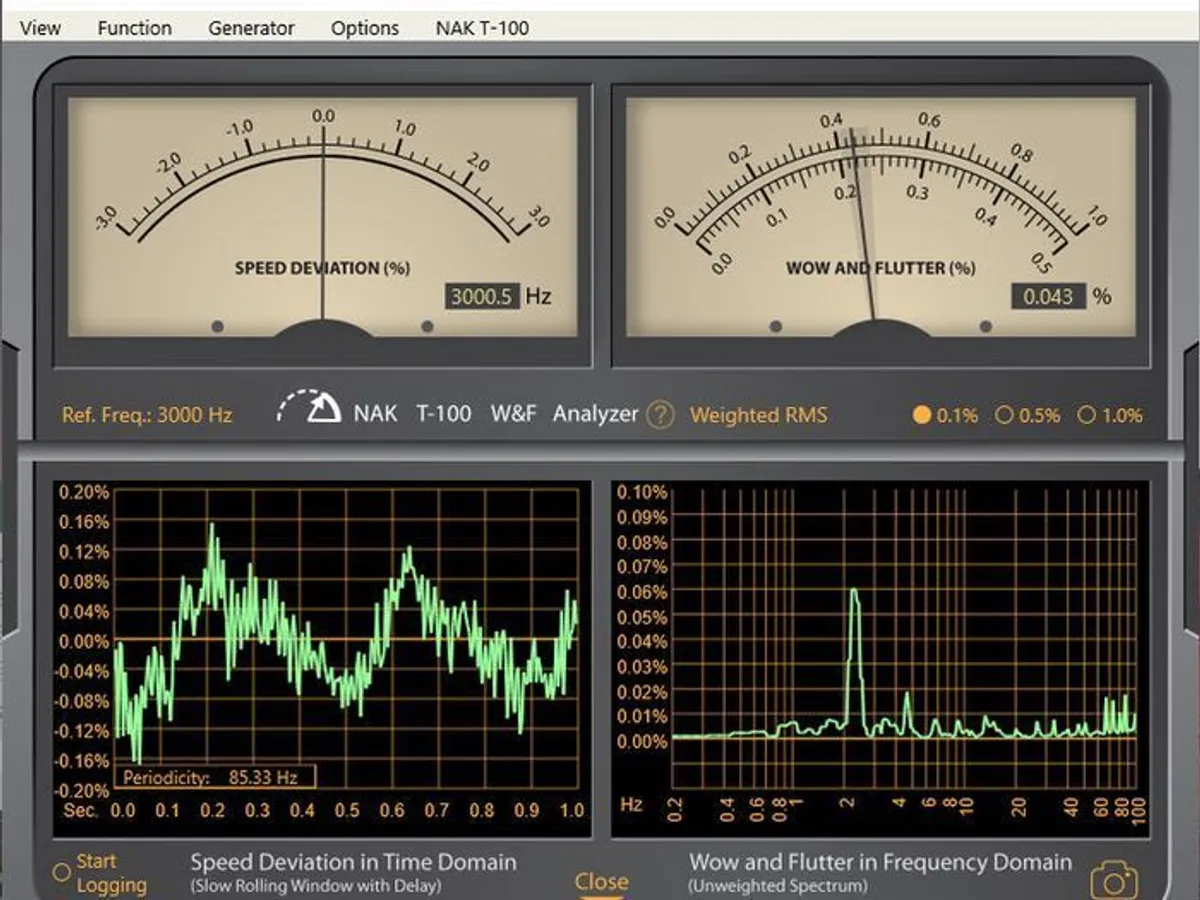This screenshot has height=900, width=1200.
Task: Click the Ref. Freq. 3000 Hz label
Action: (x=146, y=415)
